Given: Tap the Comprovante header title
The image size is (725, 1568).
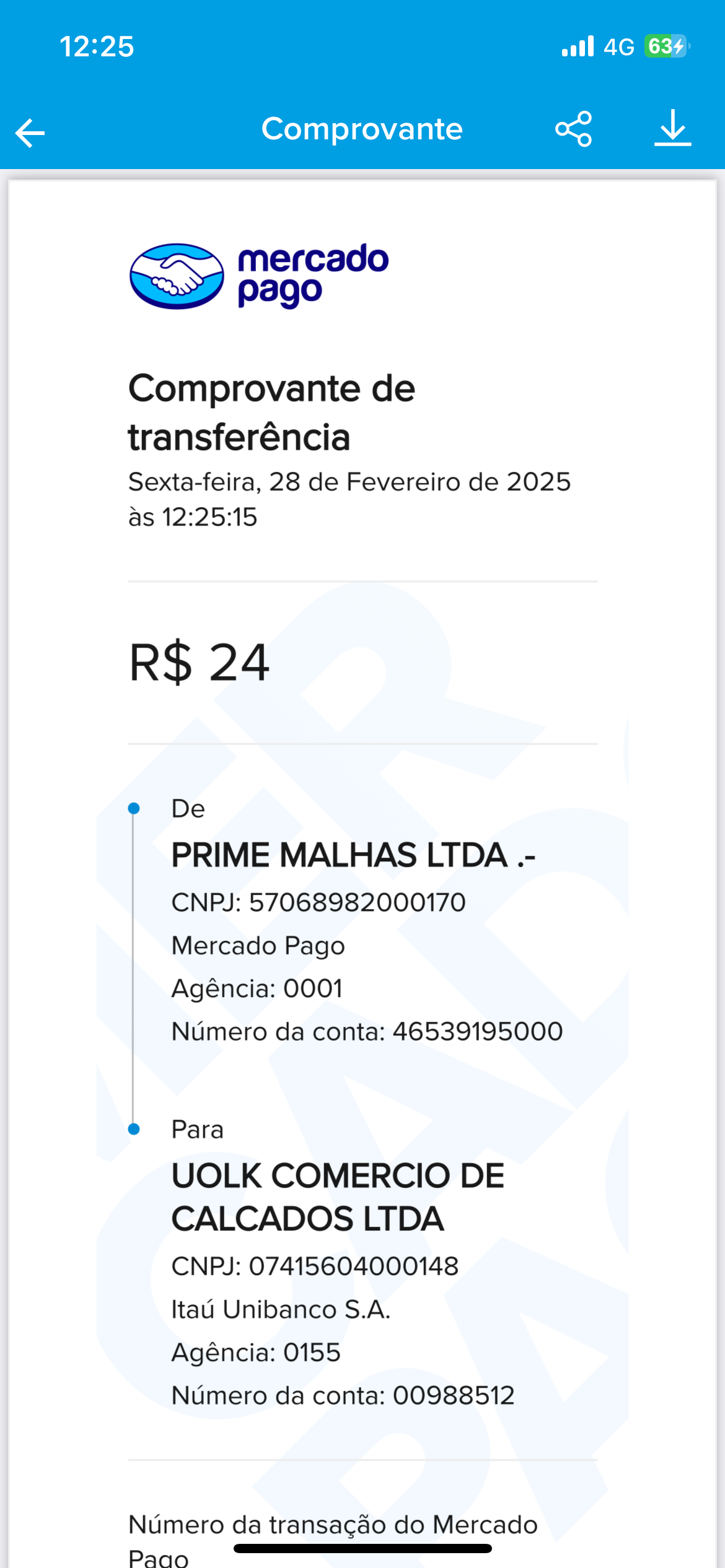Looking at the screenshot, I should coord(362,129).
